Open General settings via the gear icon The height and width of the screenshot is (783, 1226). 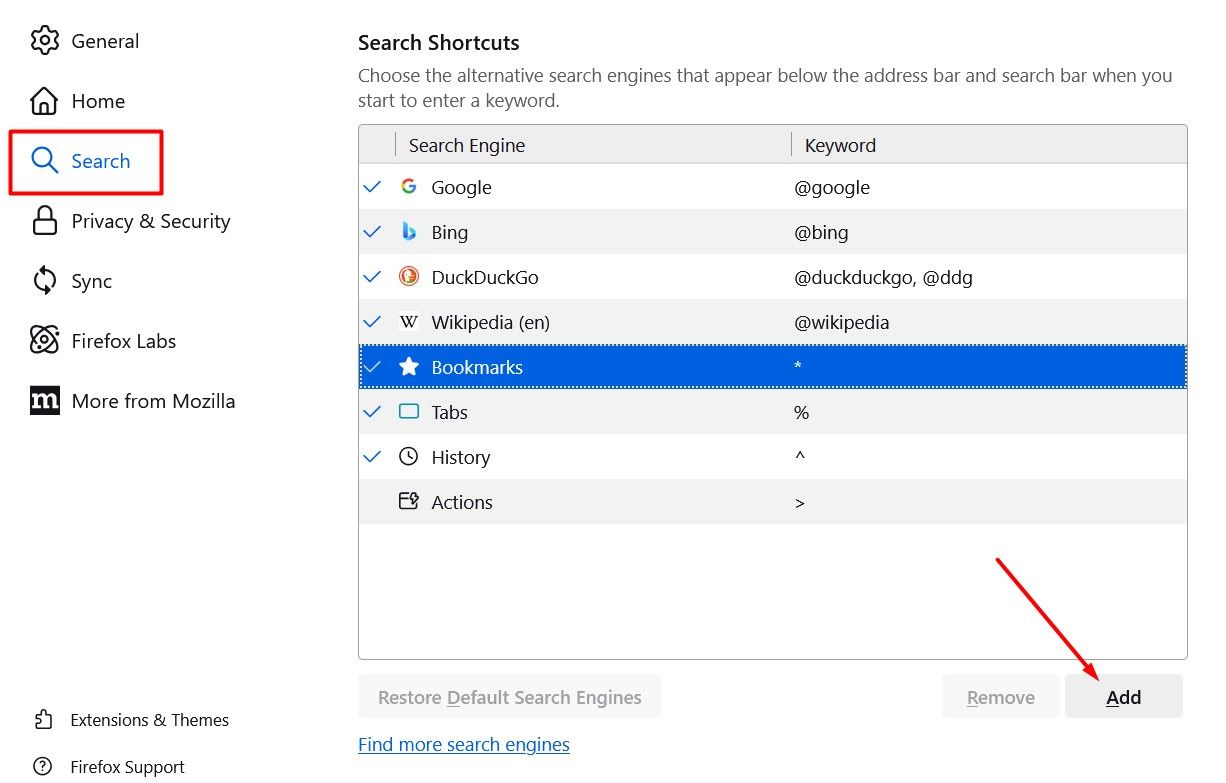tap(44, 40)
